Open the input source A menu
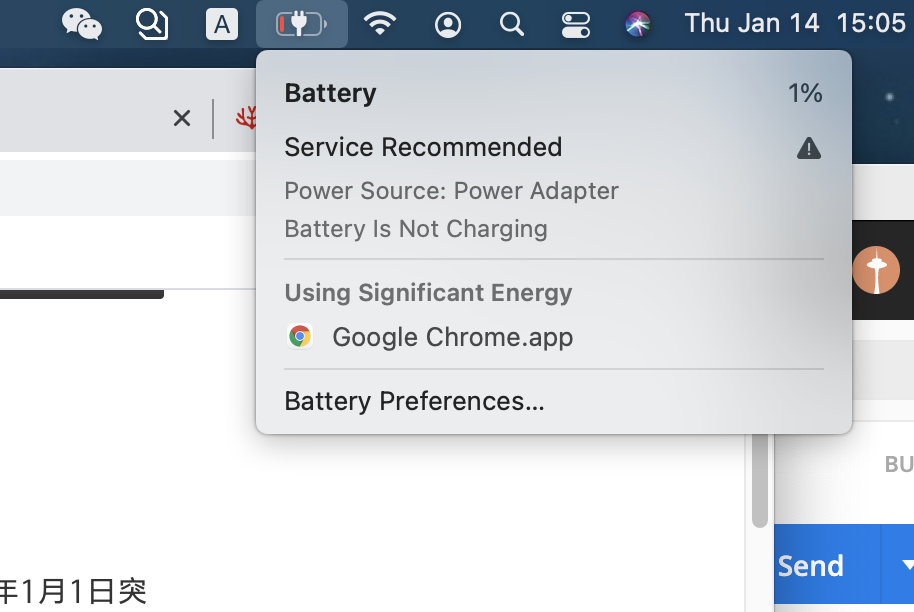The width and height of the screenshot is (914, 612). click(x=222, y=24)
